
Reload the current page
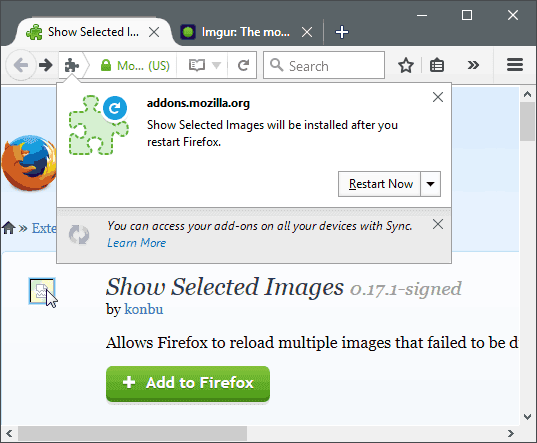pyautogui.click(x=243, y=65)
